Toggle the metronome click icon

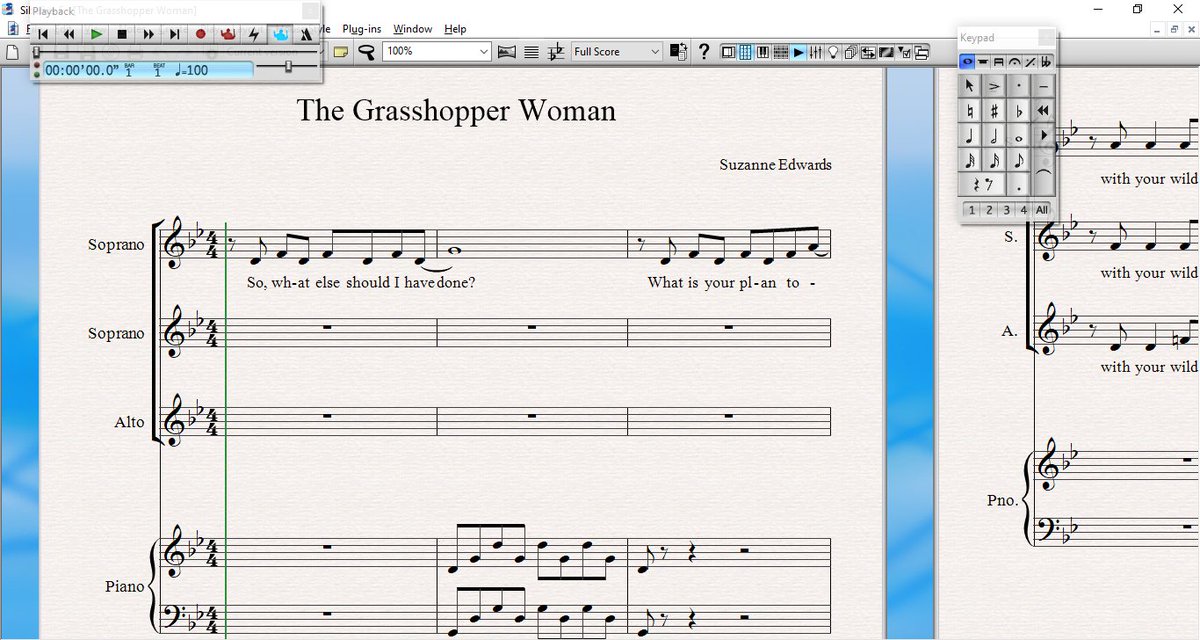click(306, 34)
